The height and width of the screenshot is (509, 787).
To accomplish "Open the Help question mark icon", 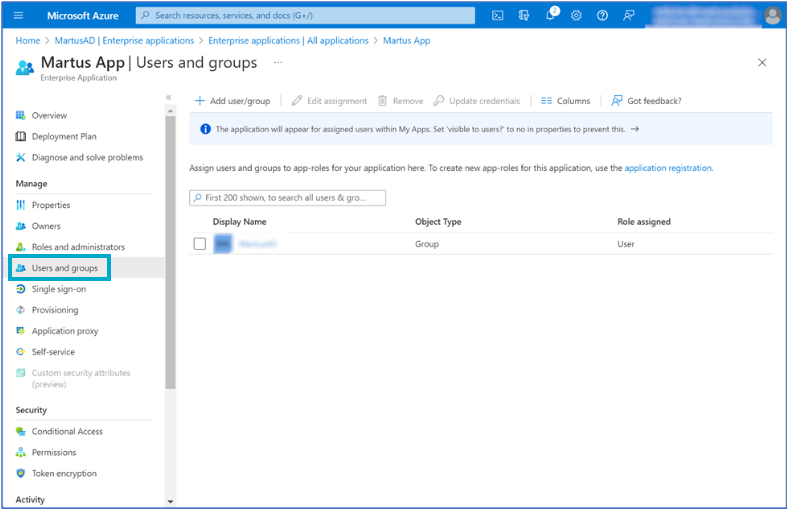I will [602, 16].
